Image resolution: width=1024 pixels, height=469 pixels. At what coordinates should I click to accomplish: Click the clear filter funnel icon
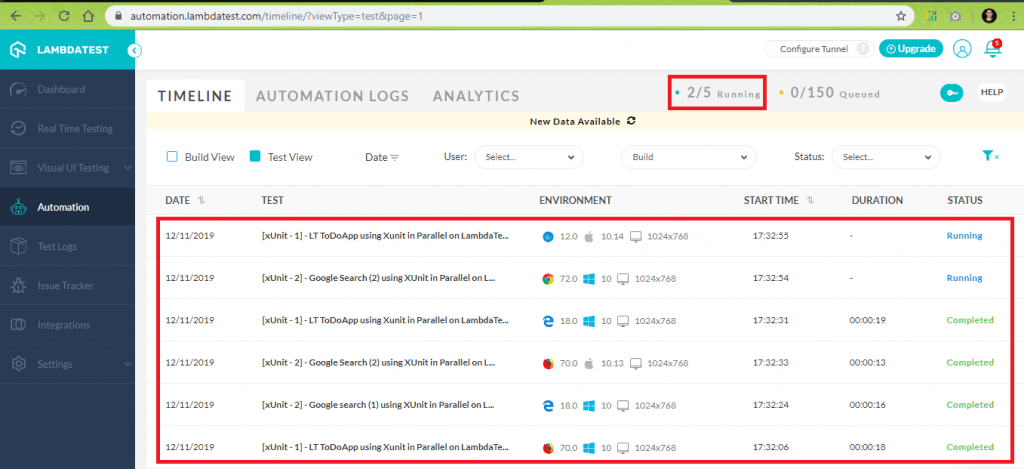(990, 156)
